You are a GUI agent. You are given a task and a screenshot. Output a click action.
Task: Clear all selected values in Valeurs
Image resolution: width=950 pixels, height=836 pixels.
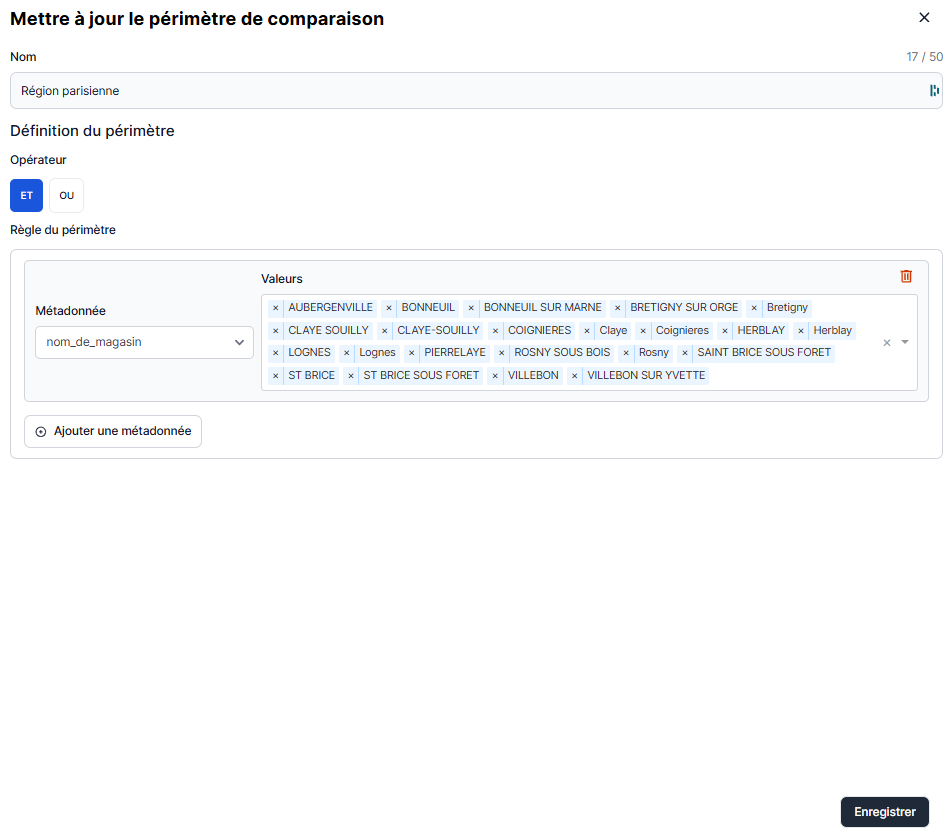tap(886, 343)
